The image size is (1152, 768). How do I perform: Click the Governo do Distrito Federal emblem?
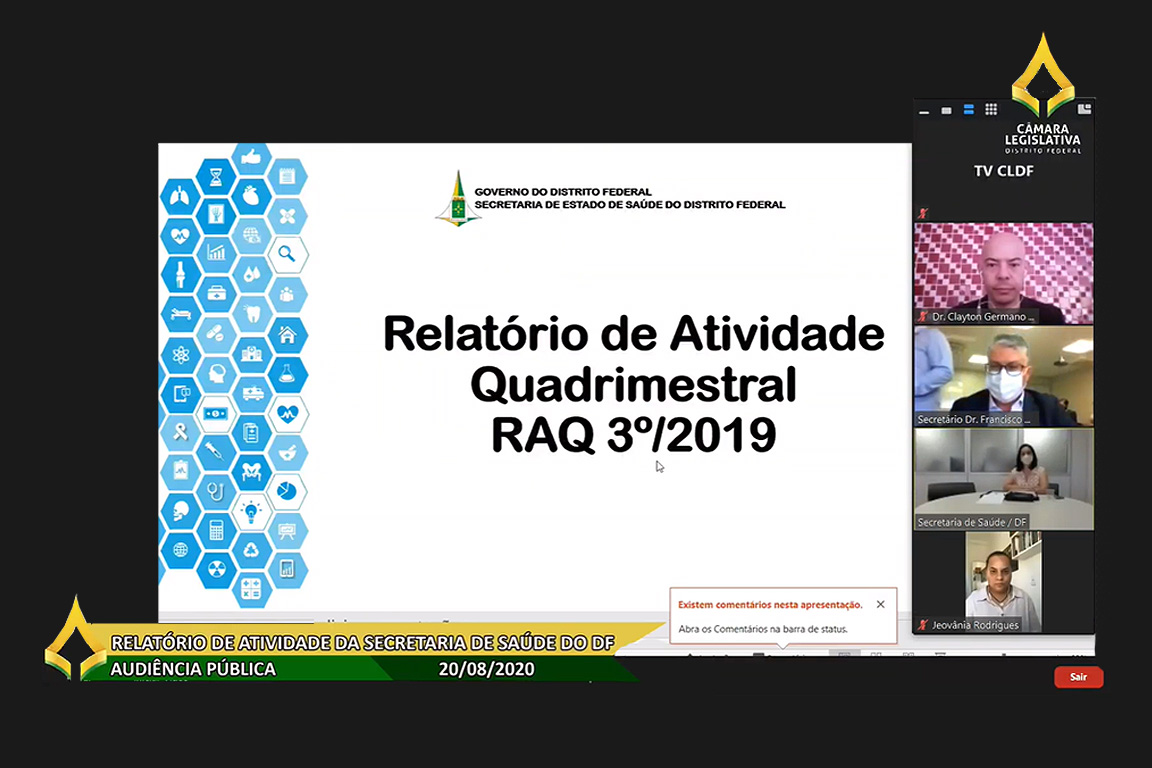pyautogui.click(x=457, y=198)
